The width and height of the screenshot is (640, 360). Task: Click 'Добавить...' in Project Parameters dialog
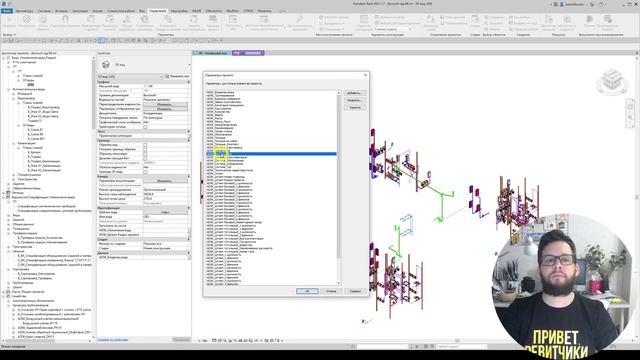pos(355,93)
